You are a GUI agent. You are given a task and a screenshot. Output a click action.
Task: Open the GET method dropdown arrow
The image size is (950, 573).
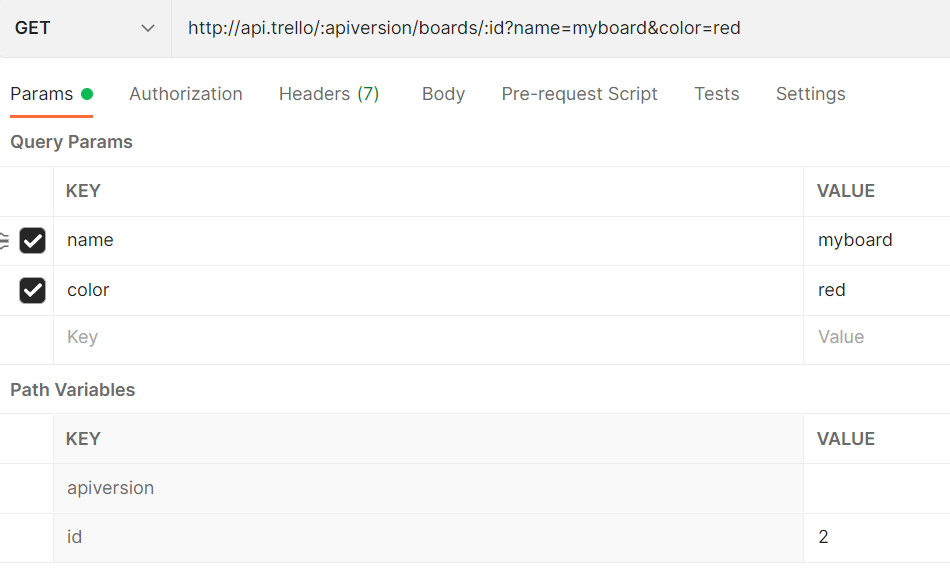[147, 28]
